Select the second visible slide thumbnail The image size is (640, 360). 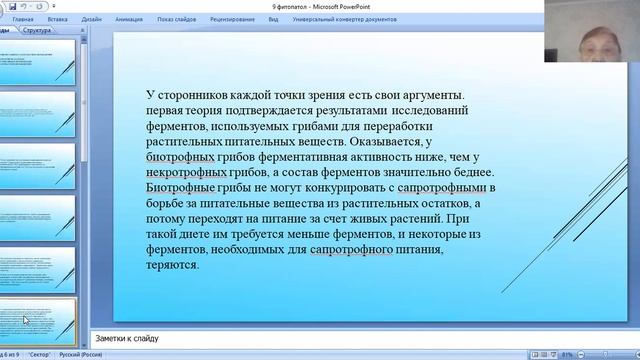coord(37,114)
